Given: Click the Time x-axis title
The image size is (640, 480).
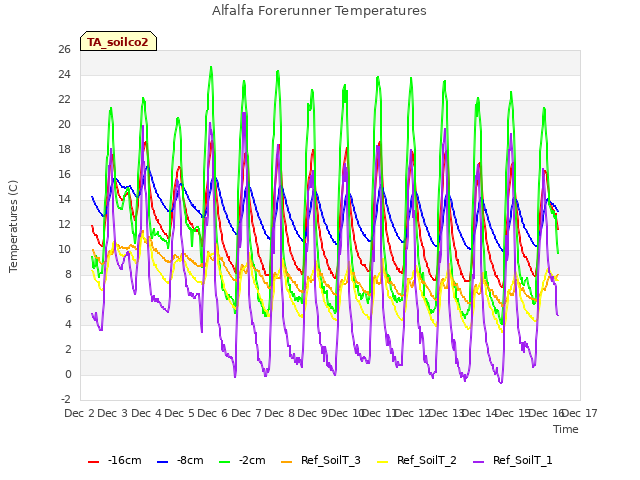Looking at the screenshot, I should click(566, 429).
